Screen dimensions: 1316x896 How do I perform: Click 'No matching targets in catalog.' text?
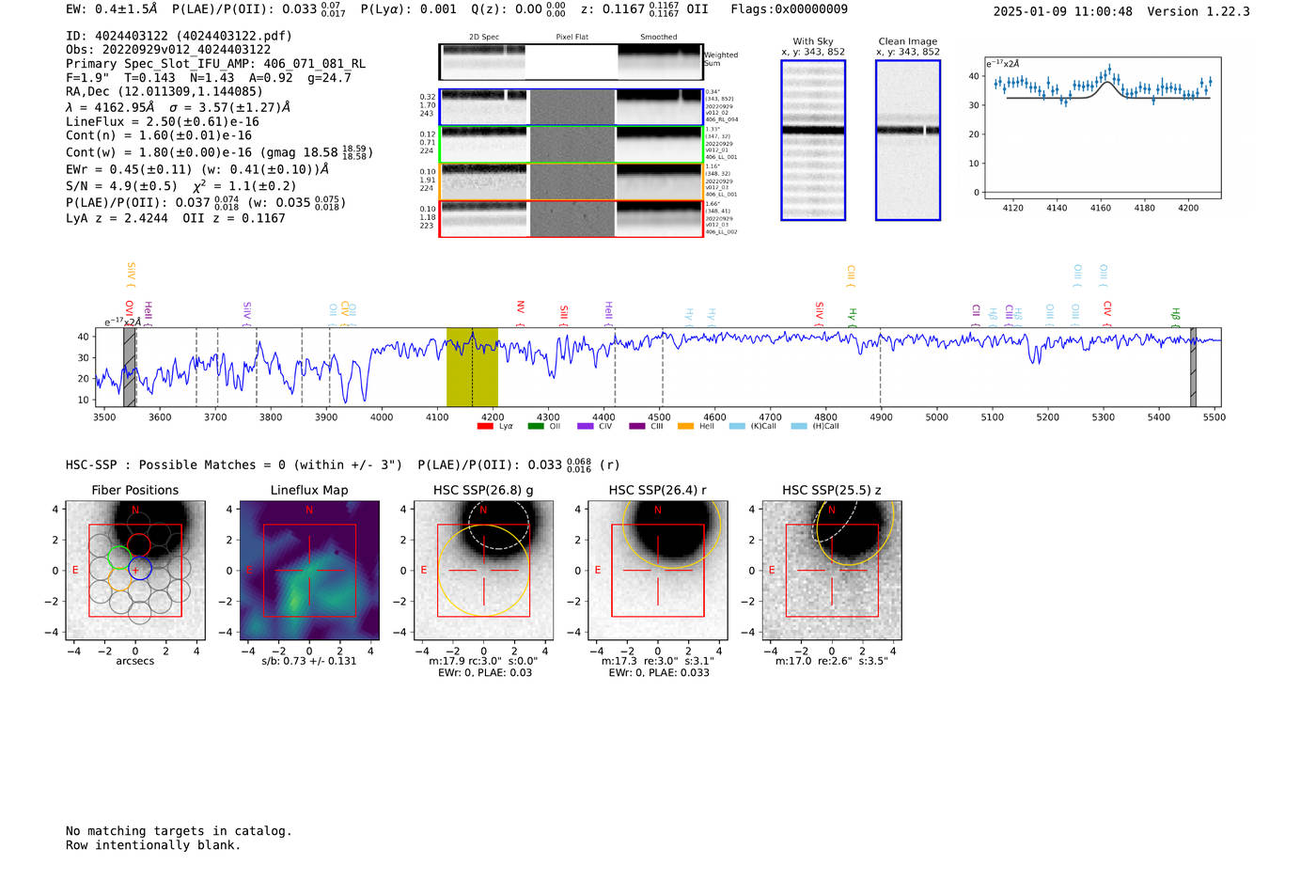pyautogui.click(x=179, y=831)
